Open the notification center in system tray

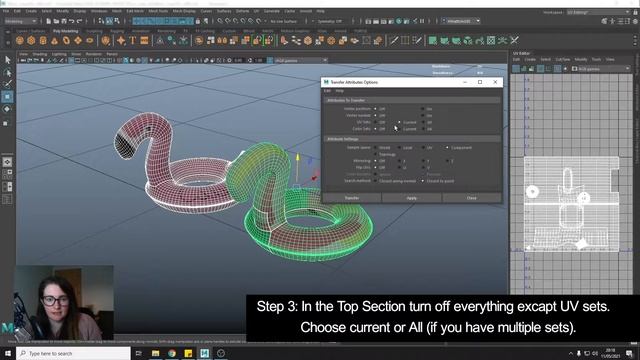[x=629, y=353]
